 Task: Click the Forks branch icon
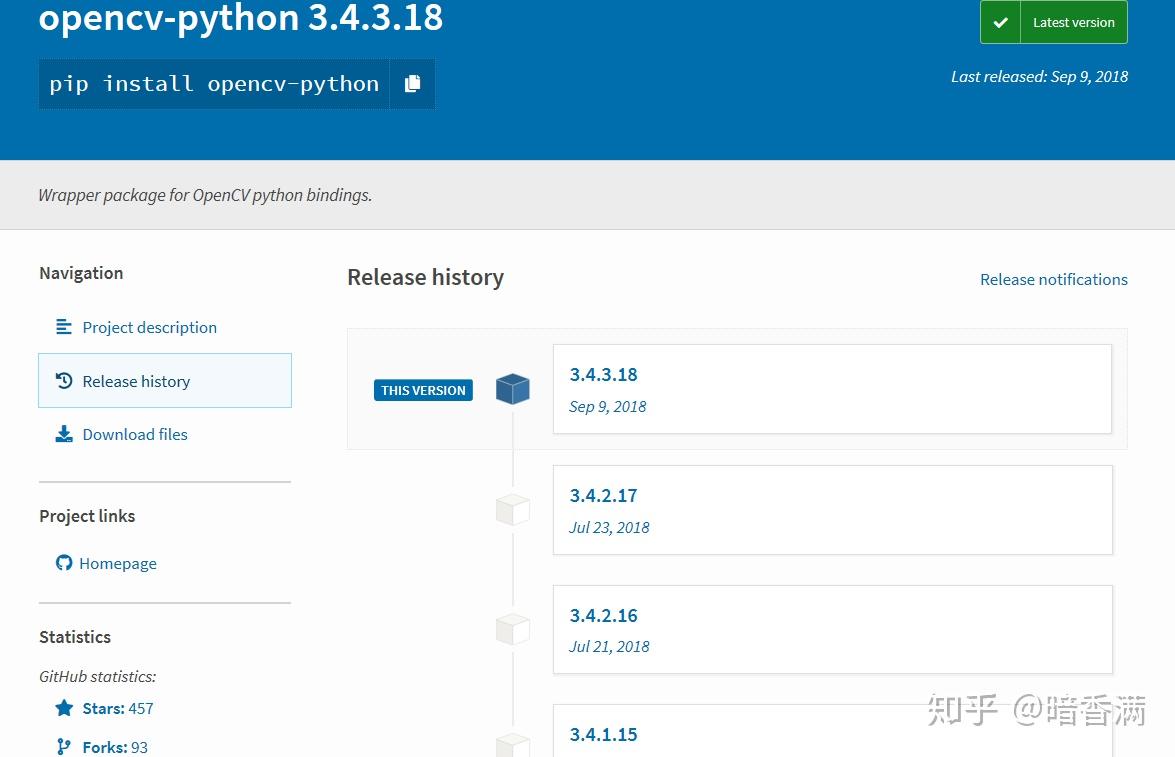point(64,747)
